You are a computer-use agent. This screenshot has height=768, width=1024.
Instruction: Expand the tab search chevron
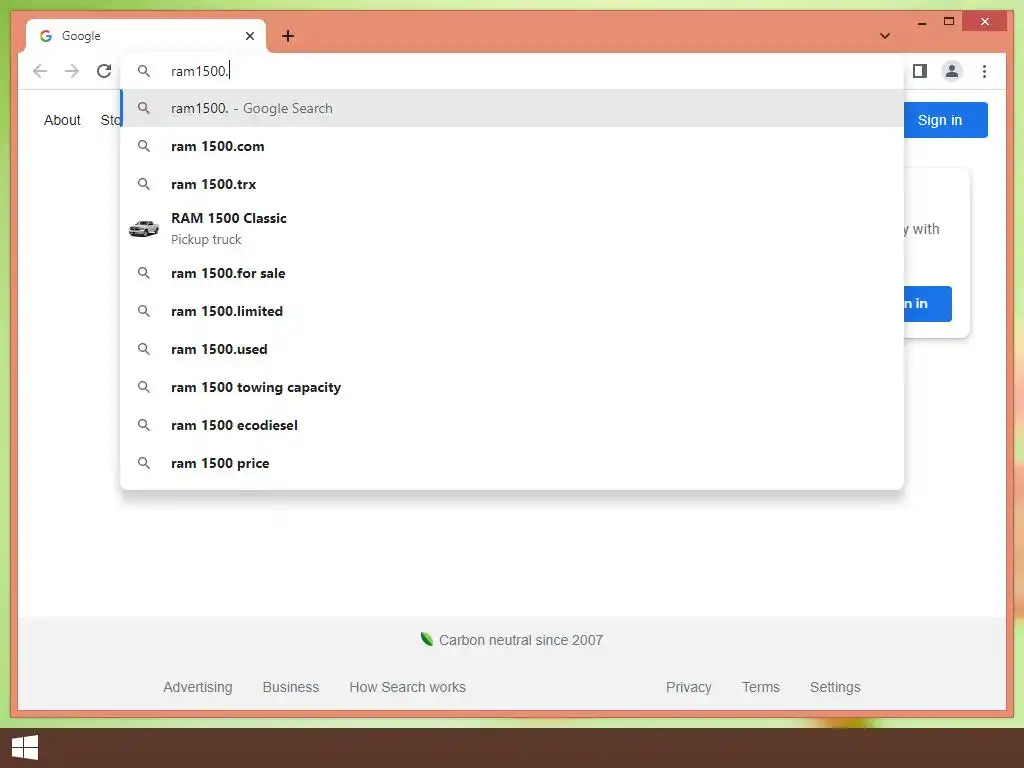(885, 36)
